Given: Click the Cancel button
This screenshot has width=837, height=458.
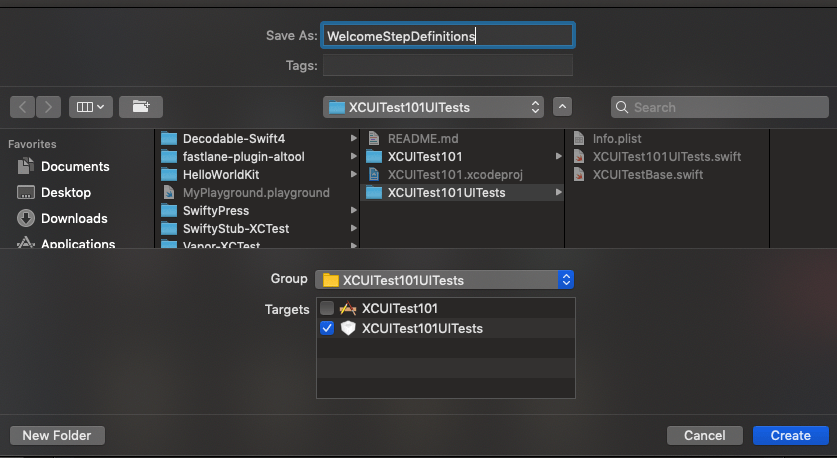Looking at the screenshot, I should point(705,435).
